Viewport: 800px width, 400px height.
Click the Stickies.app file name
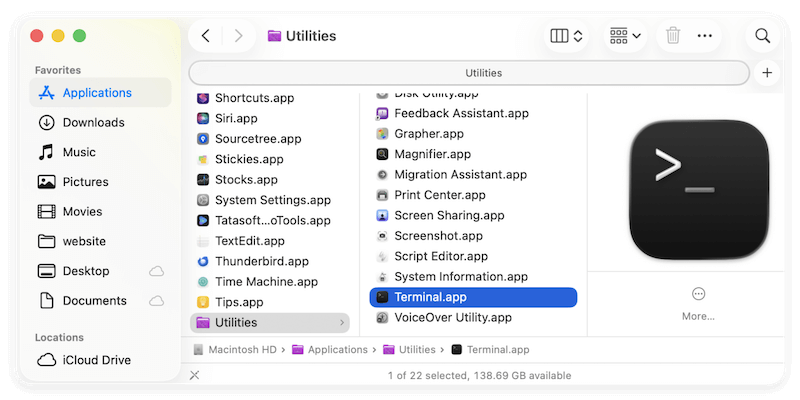pos(249,159)
